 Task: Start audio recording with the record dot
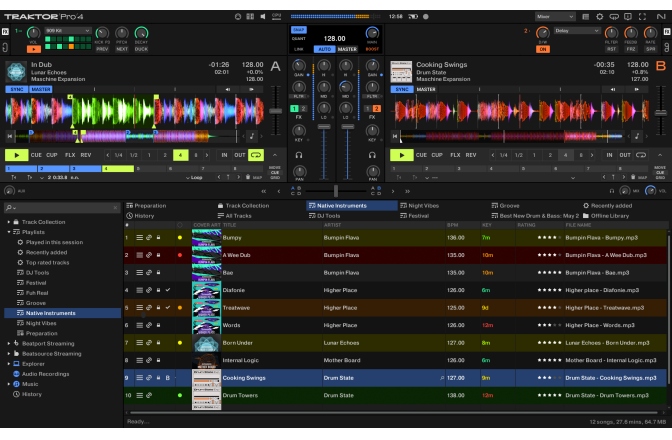click(426, 17)
